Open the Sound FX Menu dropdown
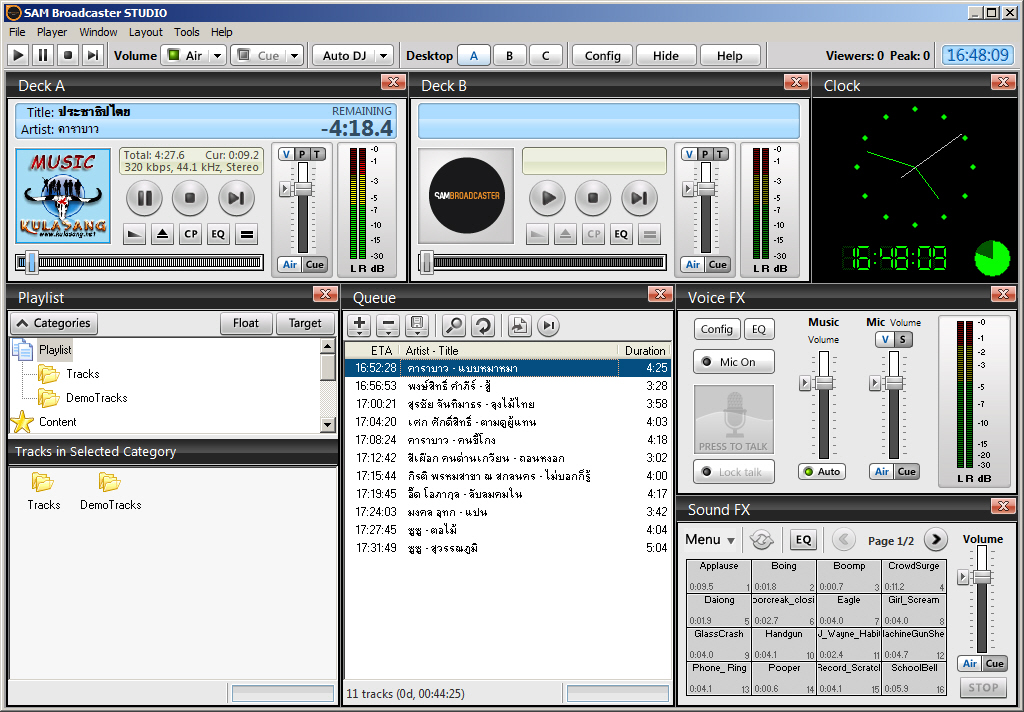1024x712 pixels. (710, 540)
